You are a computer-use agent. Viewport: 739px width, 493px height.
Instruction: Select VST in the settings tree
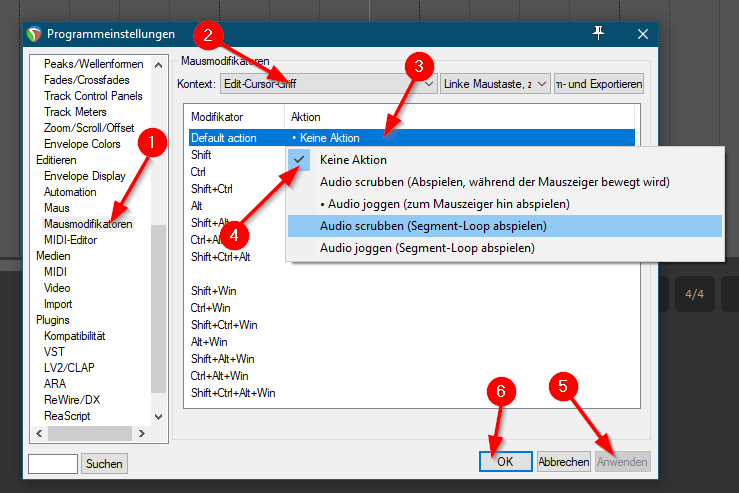tap(54, 352)
